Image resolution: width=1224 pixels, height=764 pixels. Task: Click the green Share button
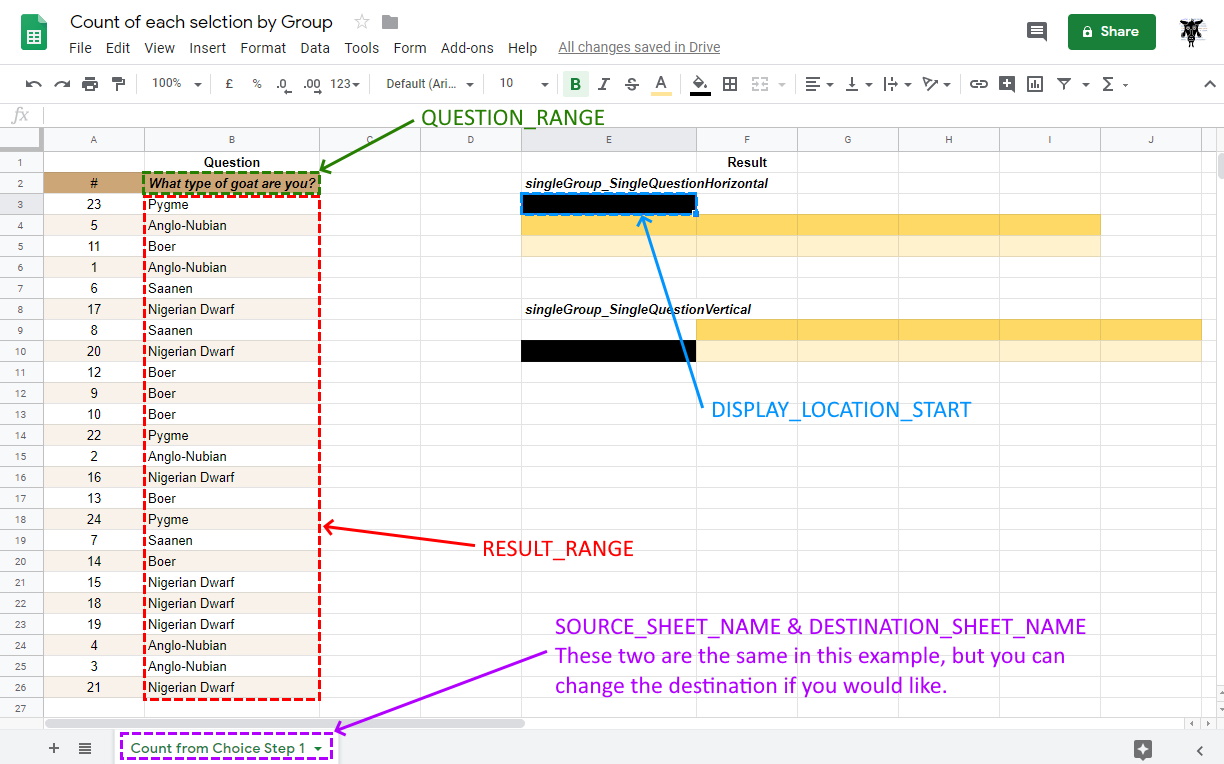pos(1111,31)
